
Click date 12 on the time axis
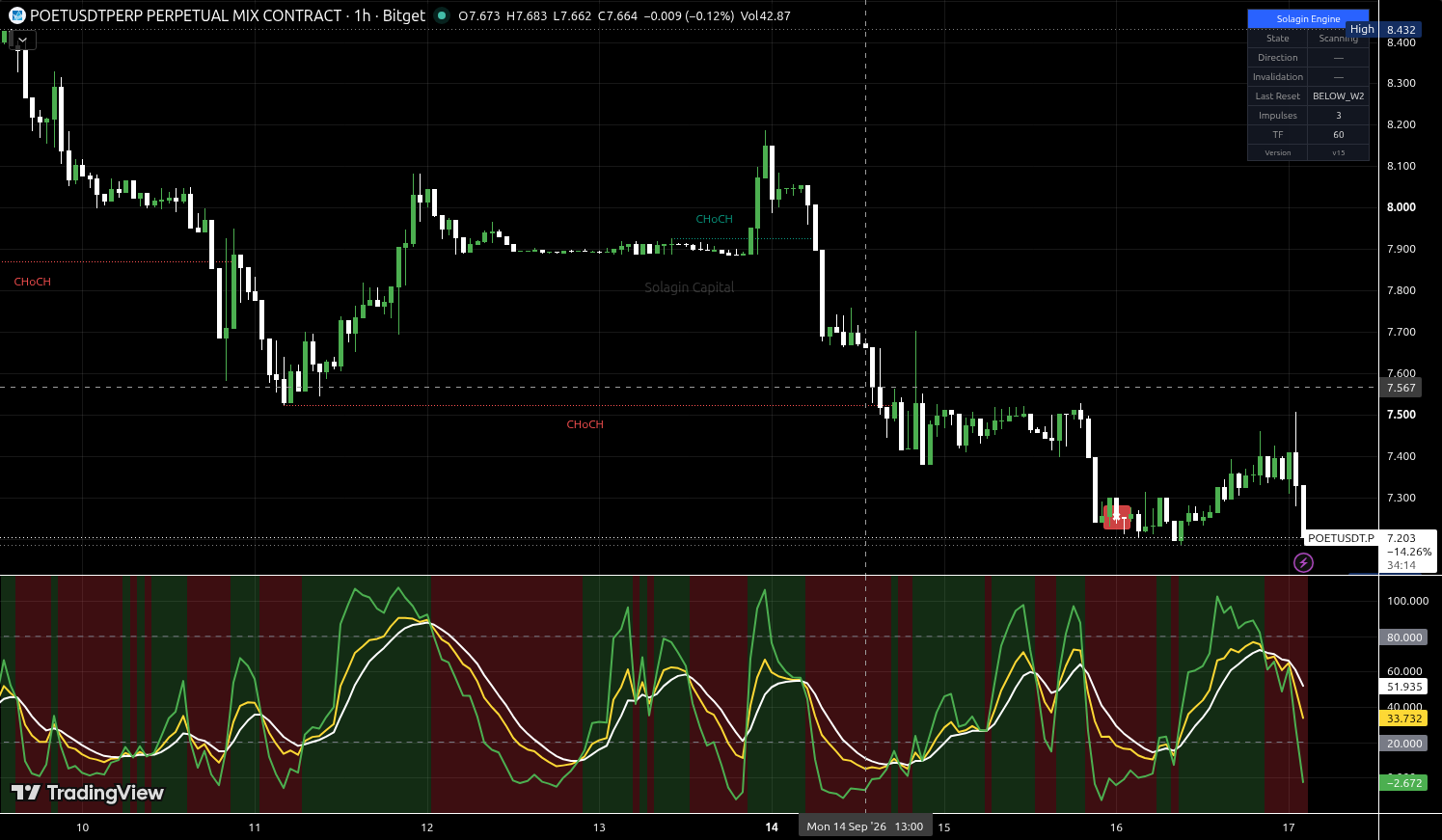[x=426, y=827]
